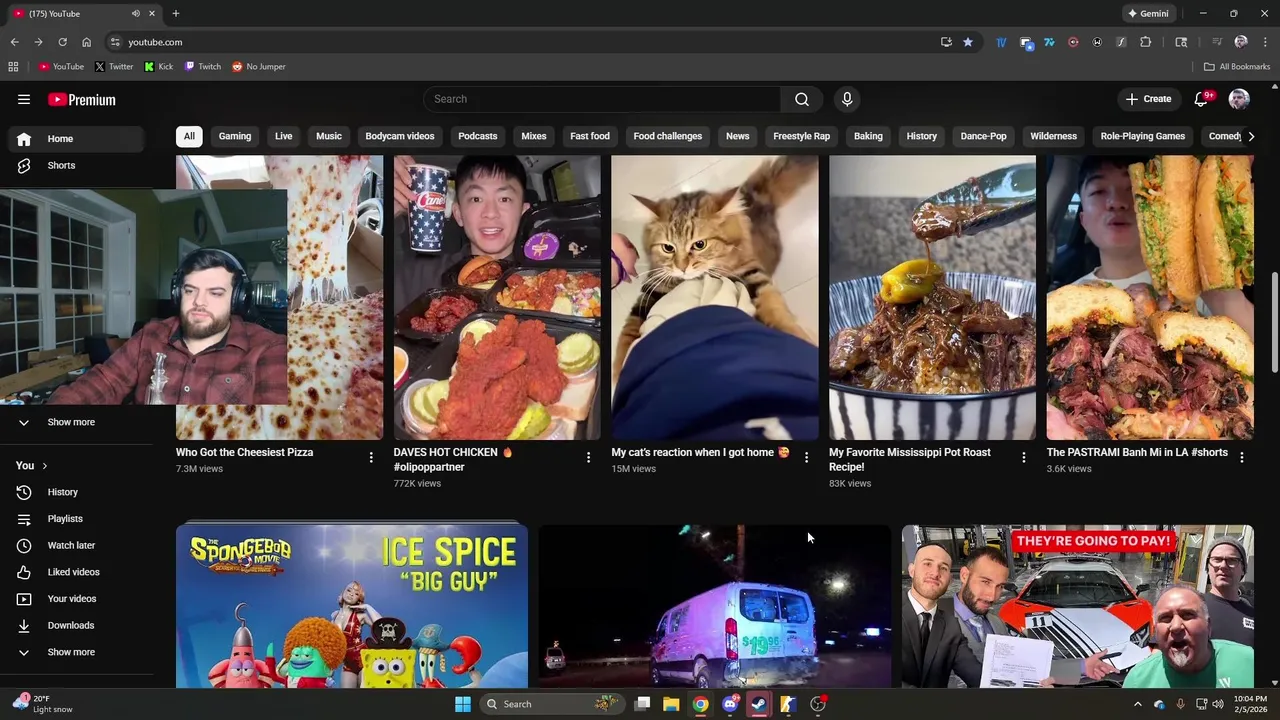Open File Explorer from the taskbar

(x=671, y=704)
